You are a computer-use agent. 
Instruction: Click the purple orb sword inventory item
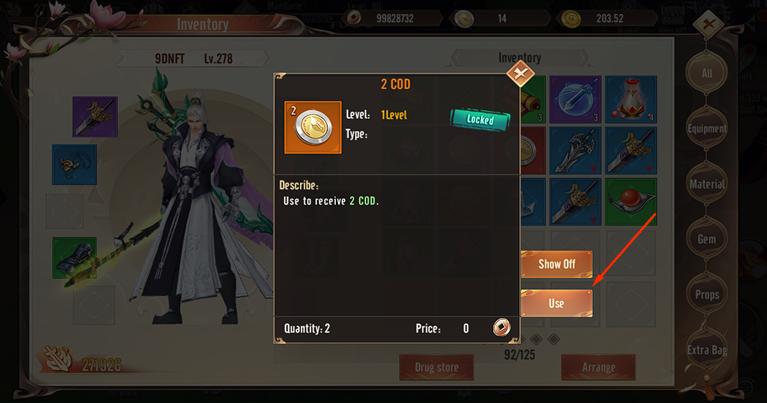click(x=575, y=99)
